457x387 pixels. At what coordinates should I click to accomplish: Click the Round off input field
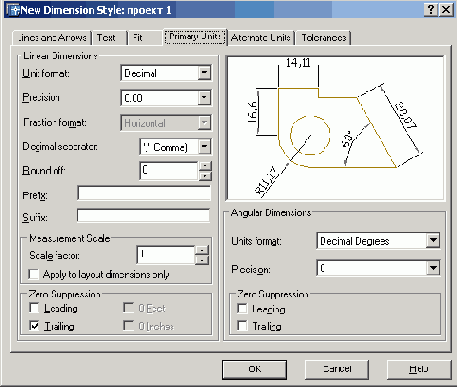[169, 171]
